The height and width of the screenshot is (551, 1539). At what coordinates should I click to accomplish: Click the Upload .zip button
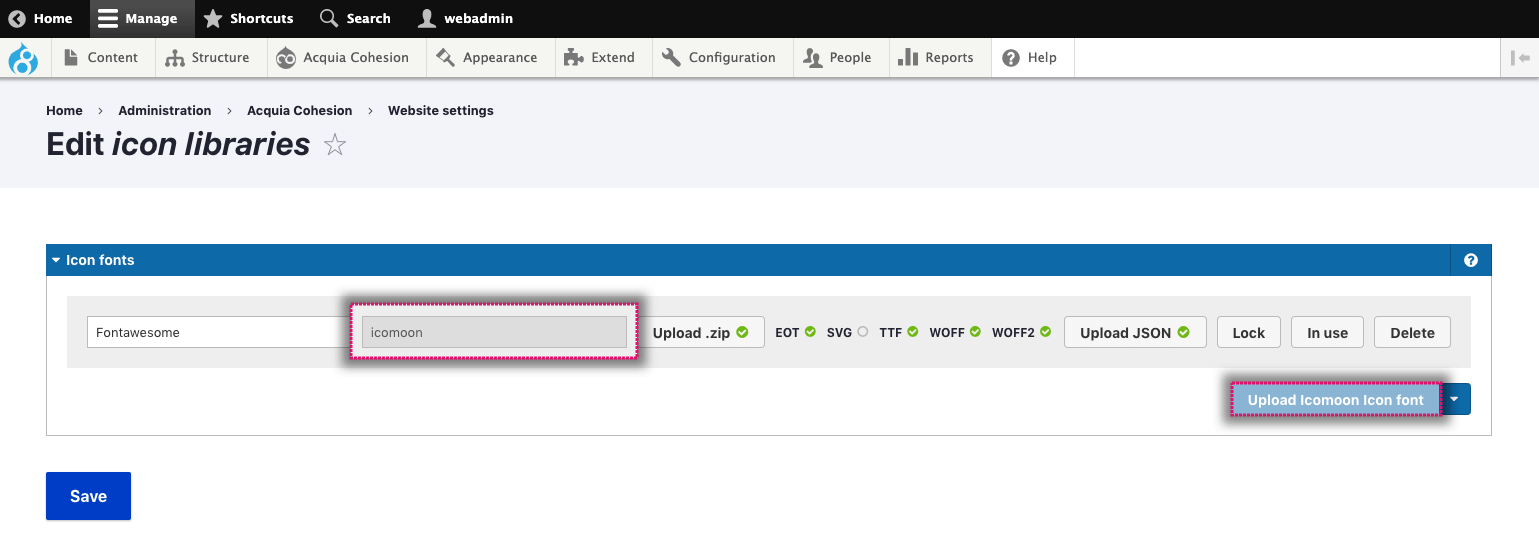pos(701,332)
